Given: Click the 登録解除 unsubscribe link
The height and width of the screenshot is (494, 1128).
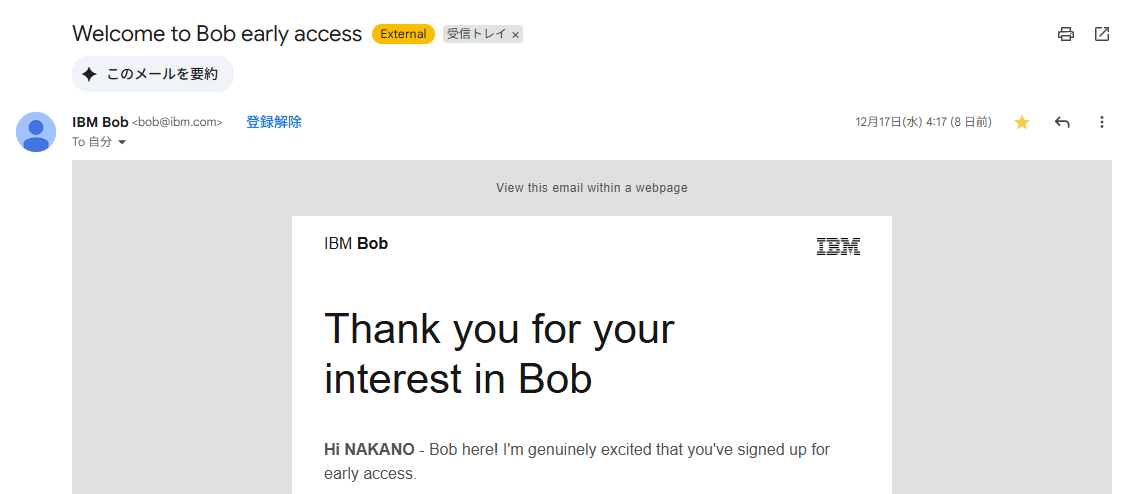Looking at the screenshot, I should click(274, 122).
